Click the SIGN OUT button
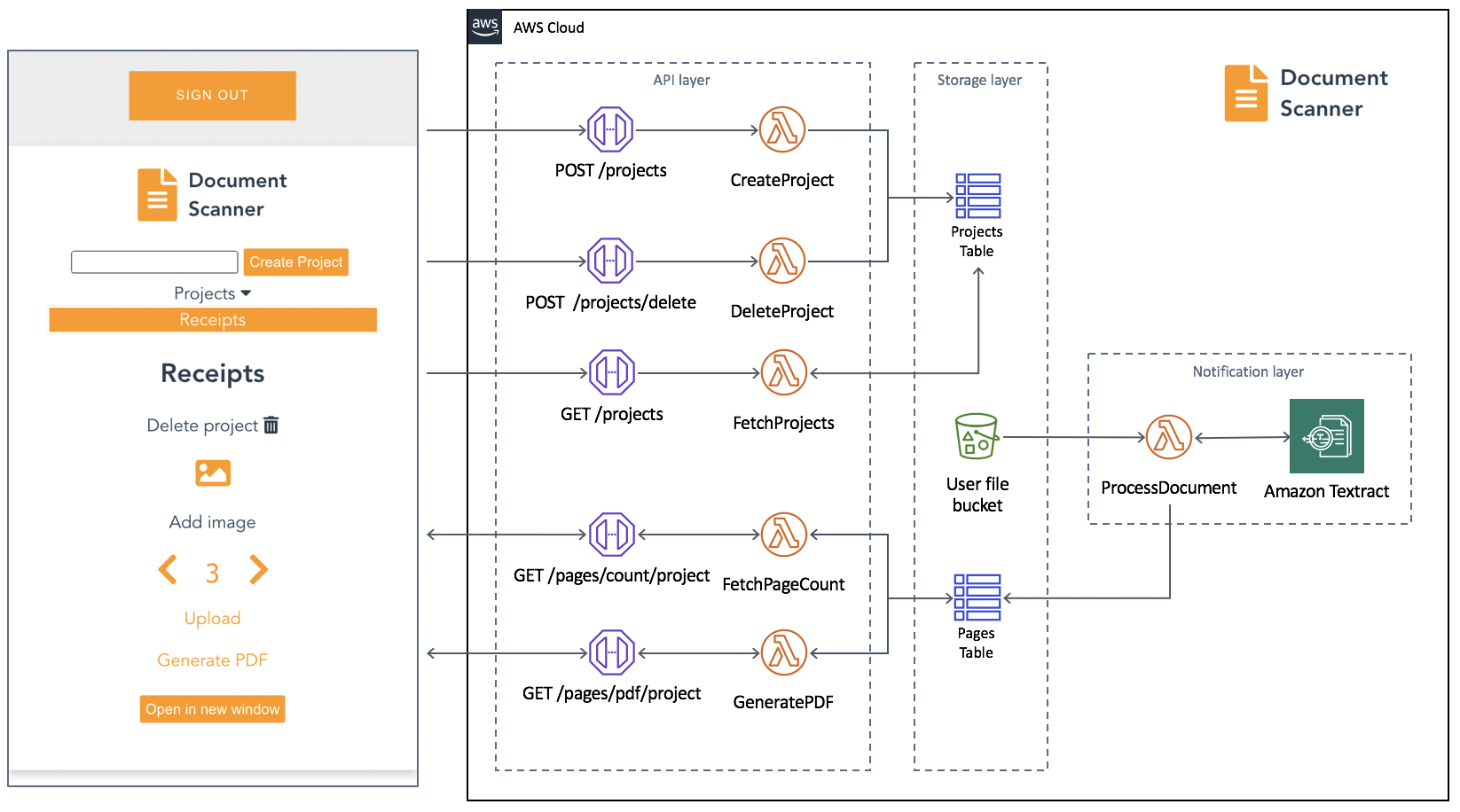 click(212, 95)
